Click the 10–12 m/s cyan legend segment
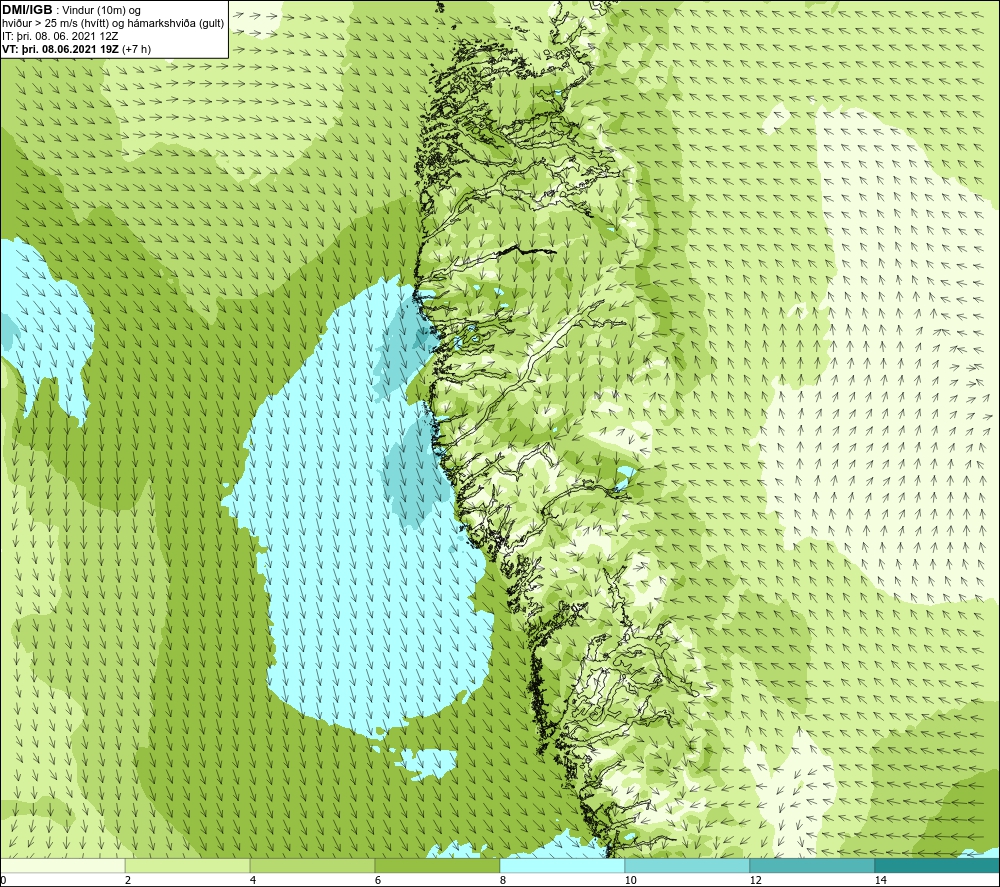Image resolution: width=1000 pixels, height=887 pixels. point(688,865)
